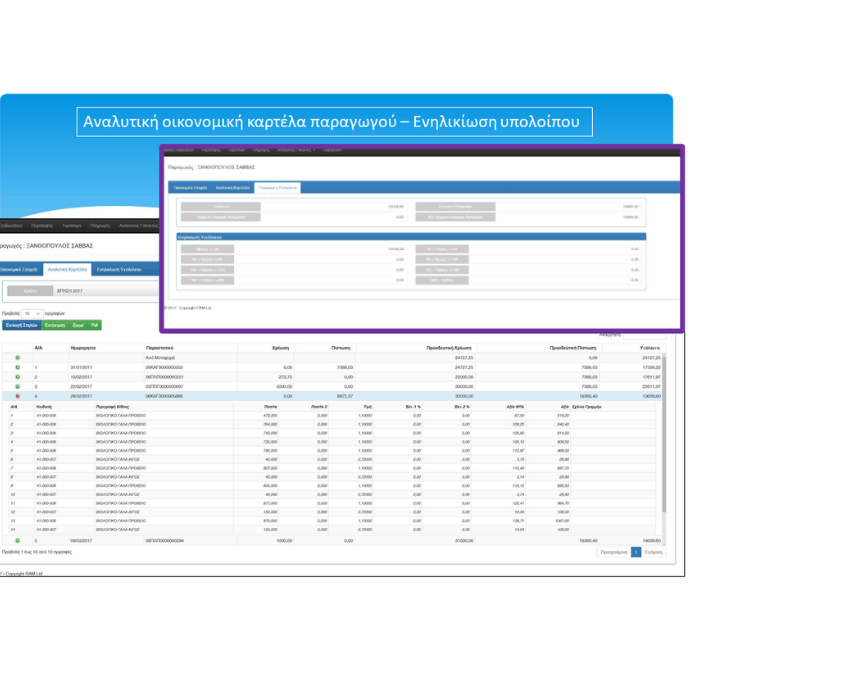Open Παραλαβές menu in back window navbar

point(42,226)
